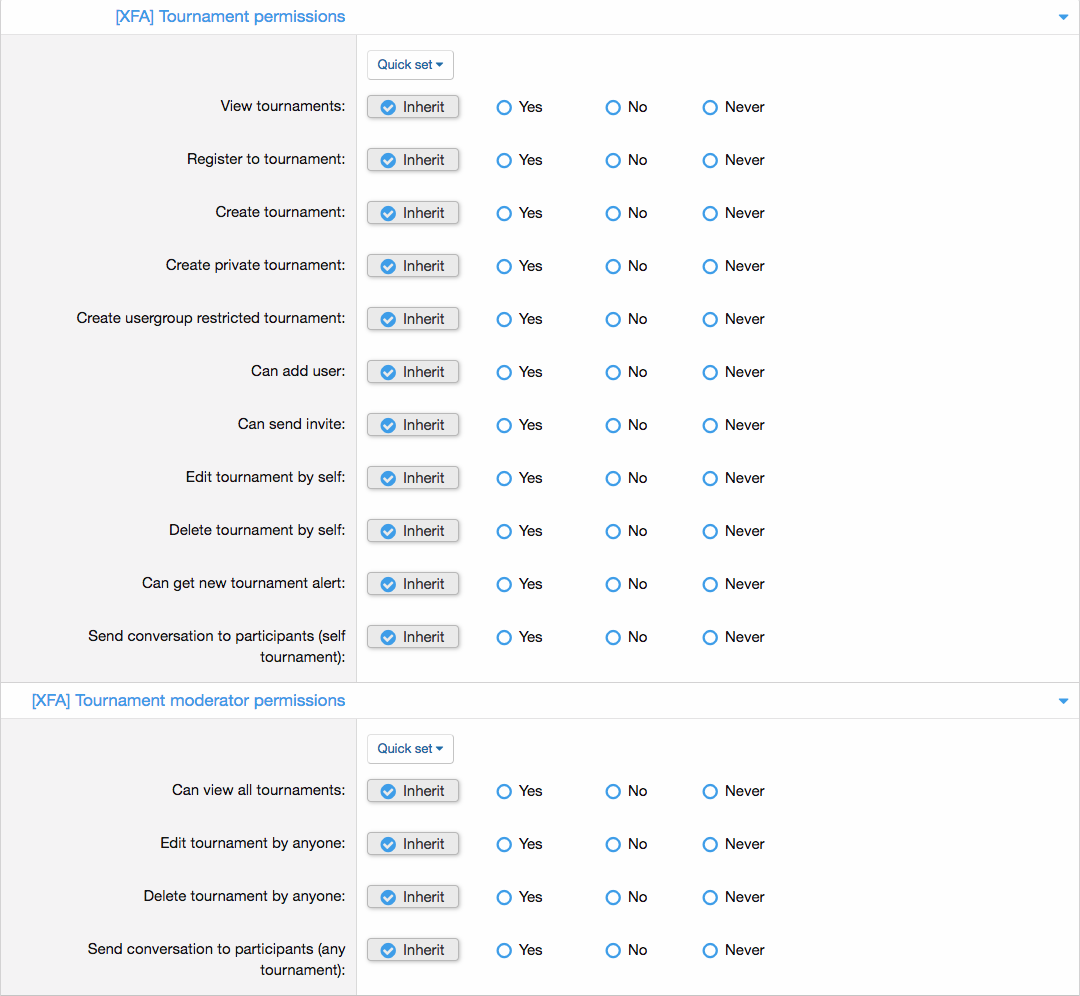The image size is (1080, 996).
Task: Click [XFA] Tournament moderator permissions heading
Action: (x=188, y=701)
